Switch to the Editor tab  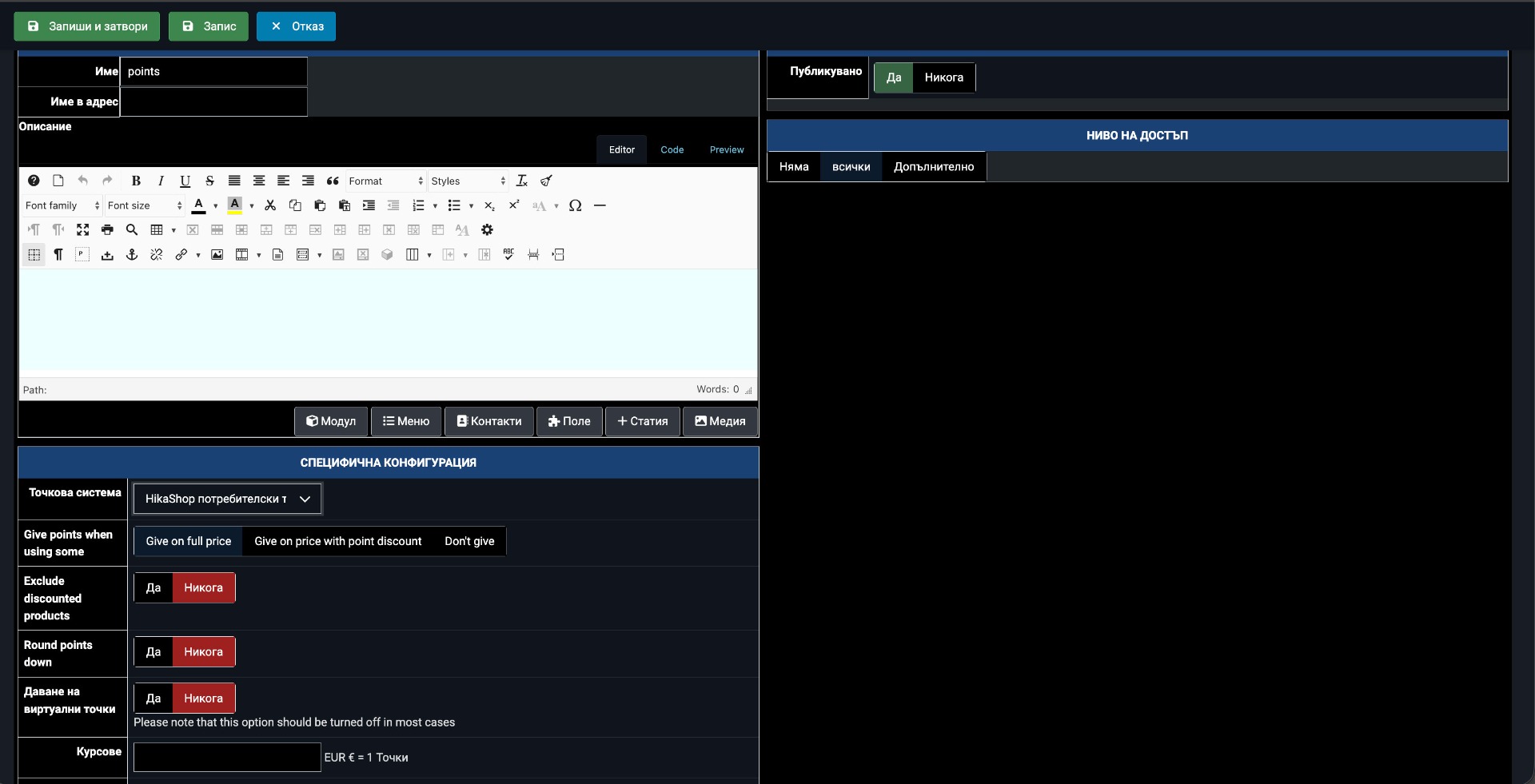622,149
